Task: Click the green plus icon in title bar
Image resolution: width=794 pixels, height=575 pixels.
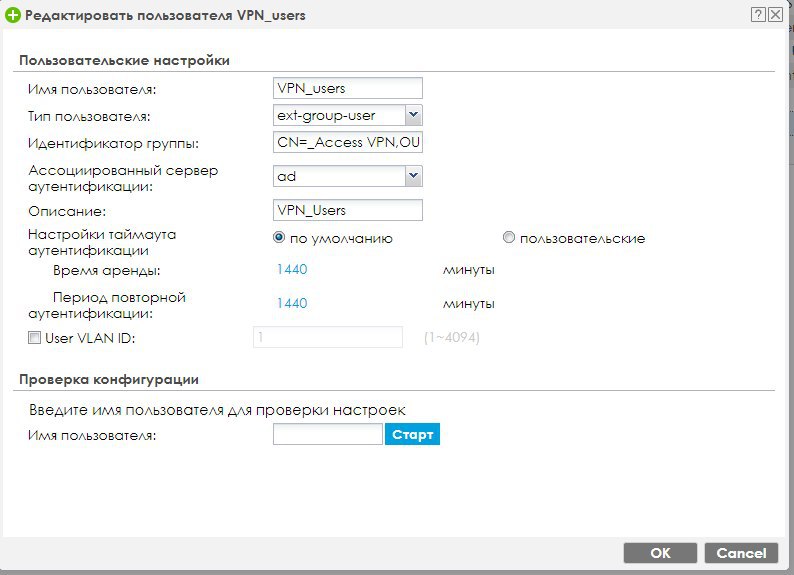Action: point(12,15)
